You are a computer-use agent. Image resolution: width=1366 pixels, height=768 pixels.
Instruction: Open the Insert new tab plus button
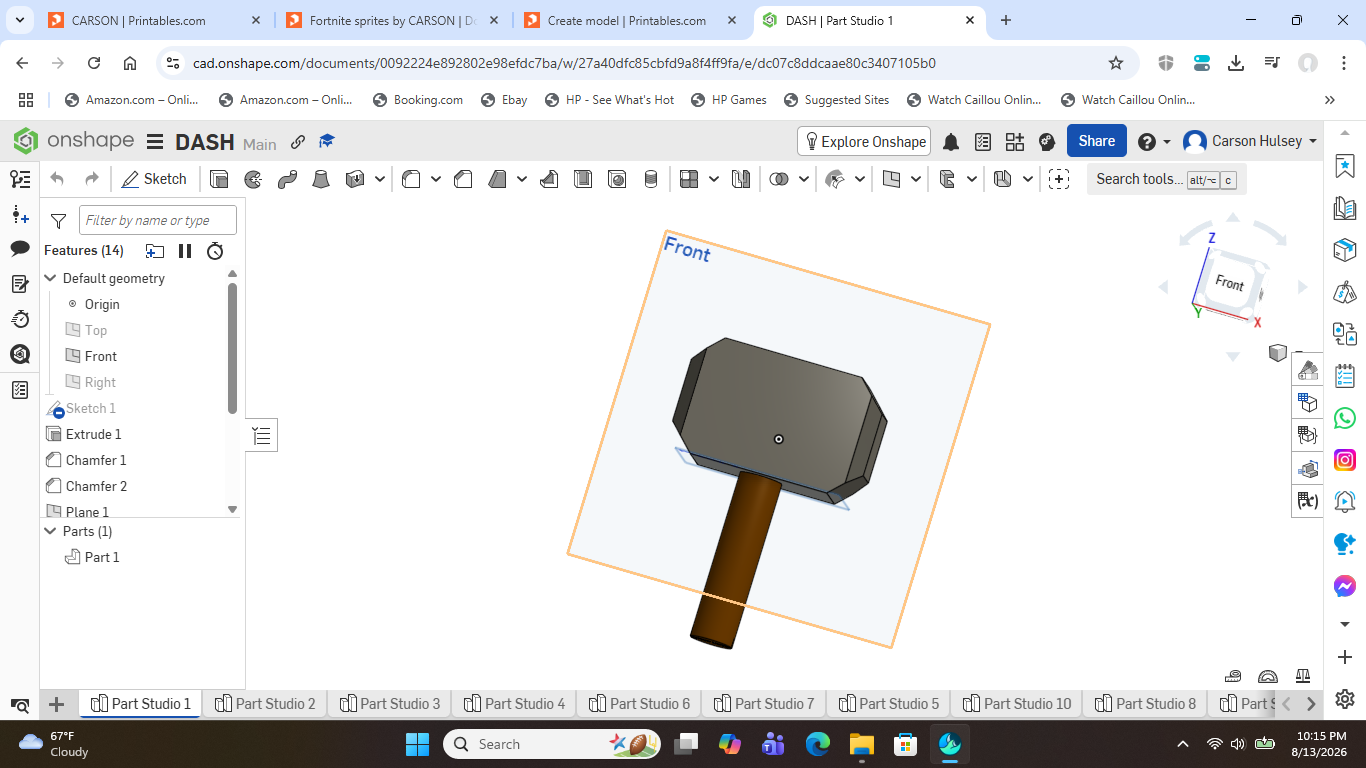57,704
